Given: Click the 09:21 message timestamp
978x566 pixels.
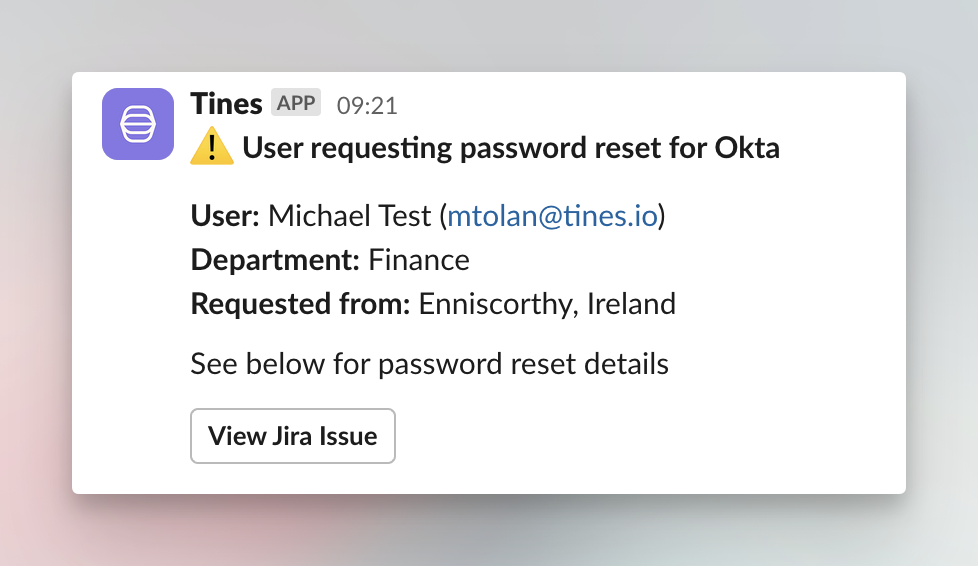Looking at the screenshot, I should pyautogui.click(x=366, y=105).
